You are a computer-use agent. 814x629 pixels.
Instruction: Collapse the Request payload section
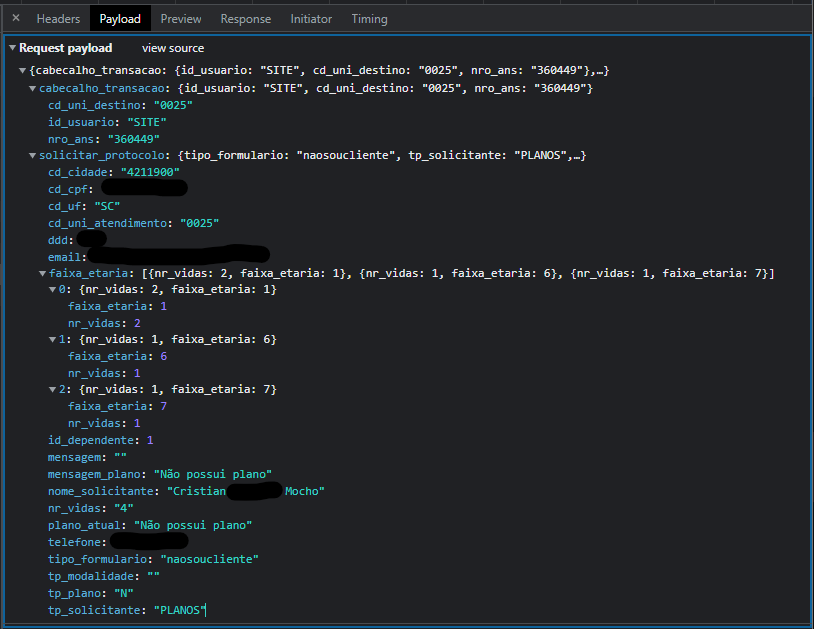coord(12,48)
